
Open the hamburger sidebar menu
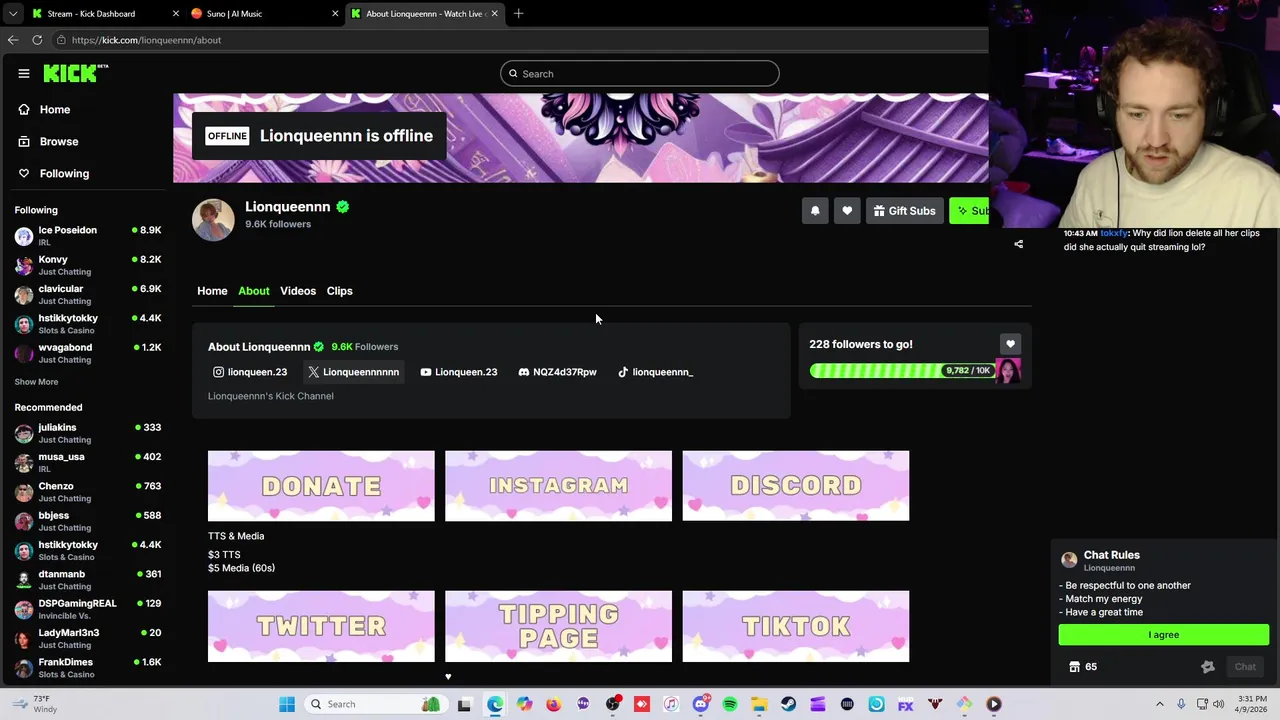(24, 73)
